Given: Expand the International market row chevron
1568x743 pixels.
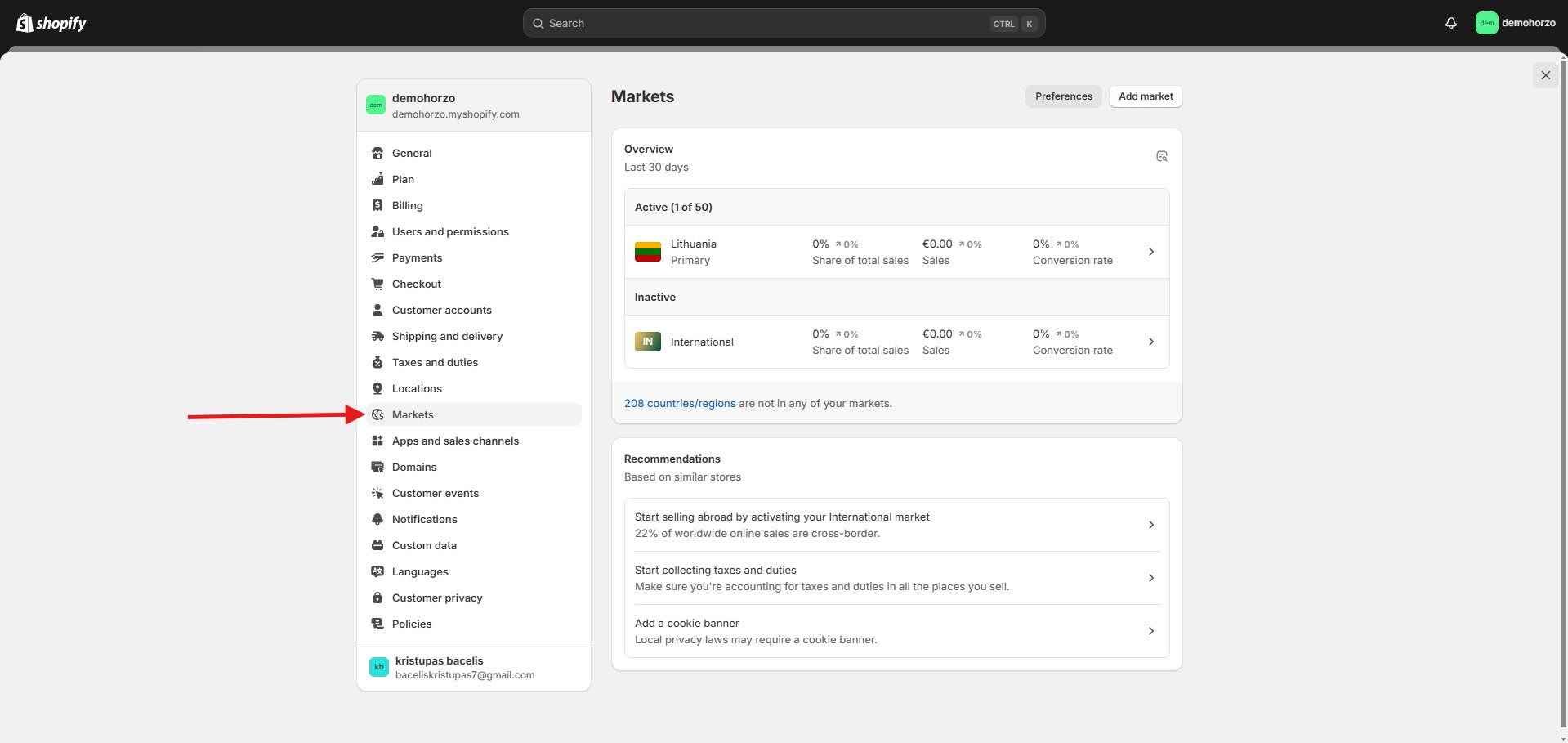Looking at the screenshot, I should pyautogui.click(x=1150, y=342).
